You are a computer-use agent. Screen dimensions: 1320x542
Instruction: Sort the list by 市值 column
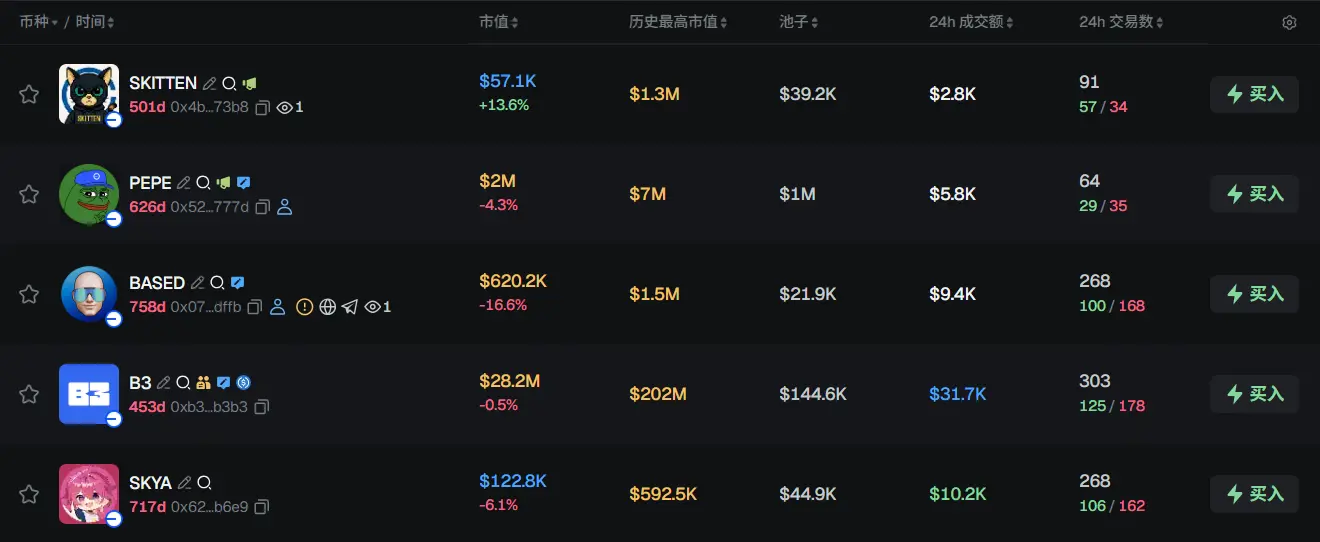(498, 22)
